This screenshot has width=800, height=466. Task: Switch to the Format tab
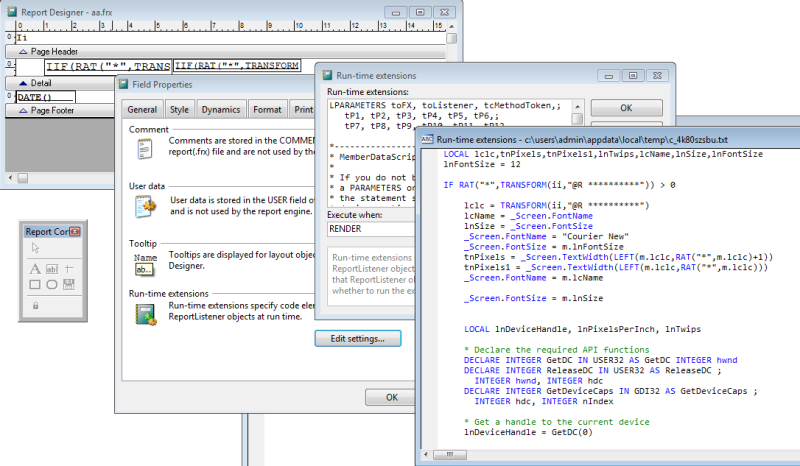[267, 110]
